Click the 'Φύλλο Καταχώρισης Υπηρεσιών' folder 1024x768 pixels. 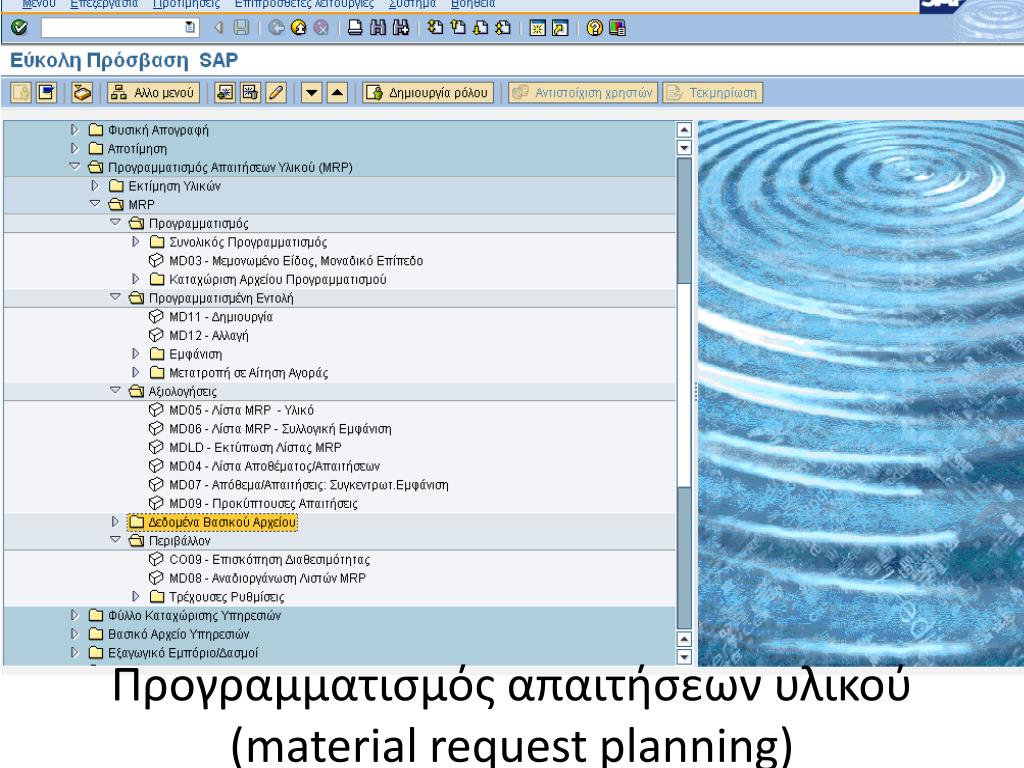click(x=194, y=615)
